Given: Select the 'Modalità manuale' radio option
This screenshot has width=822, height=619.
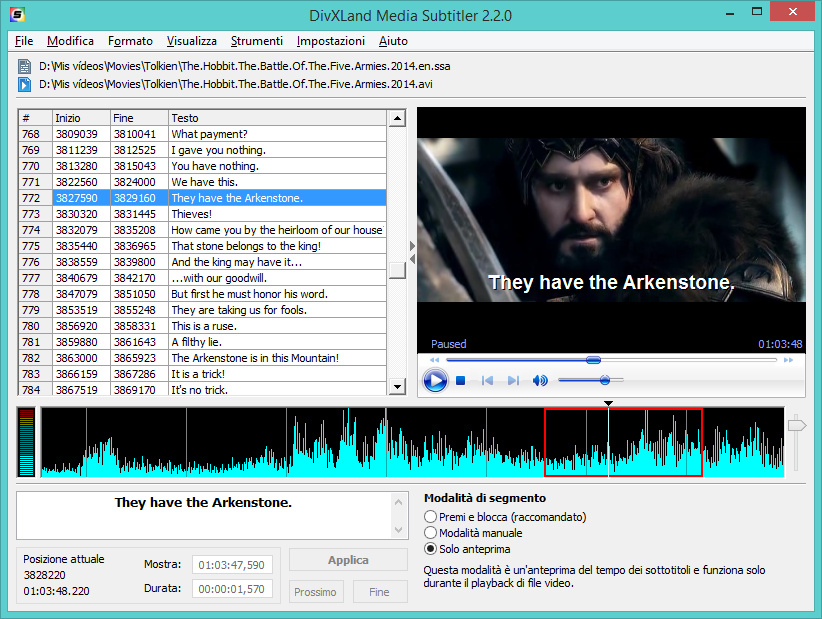Looking at the screenshot, I should (x=431, y=533).
